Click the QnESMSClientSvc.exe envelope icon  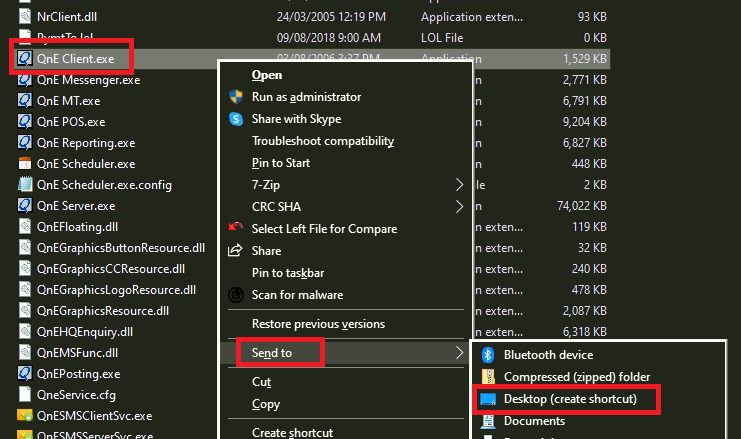click(x=25, y=415)
